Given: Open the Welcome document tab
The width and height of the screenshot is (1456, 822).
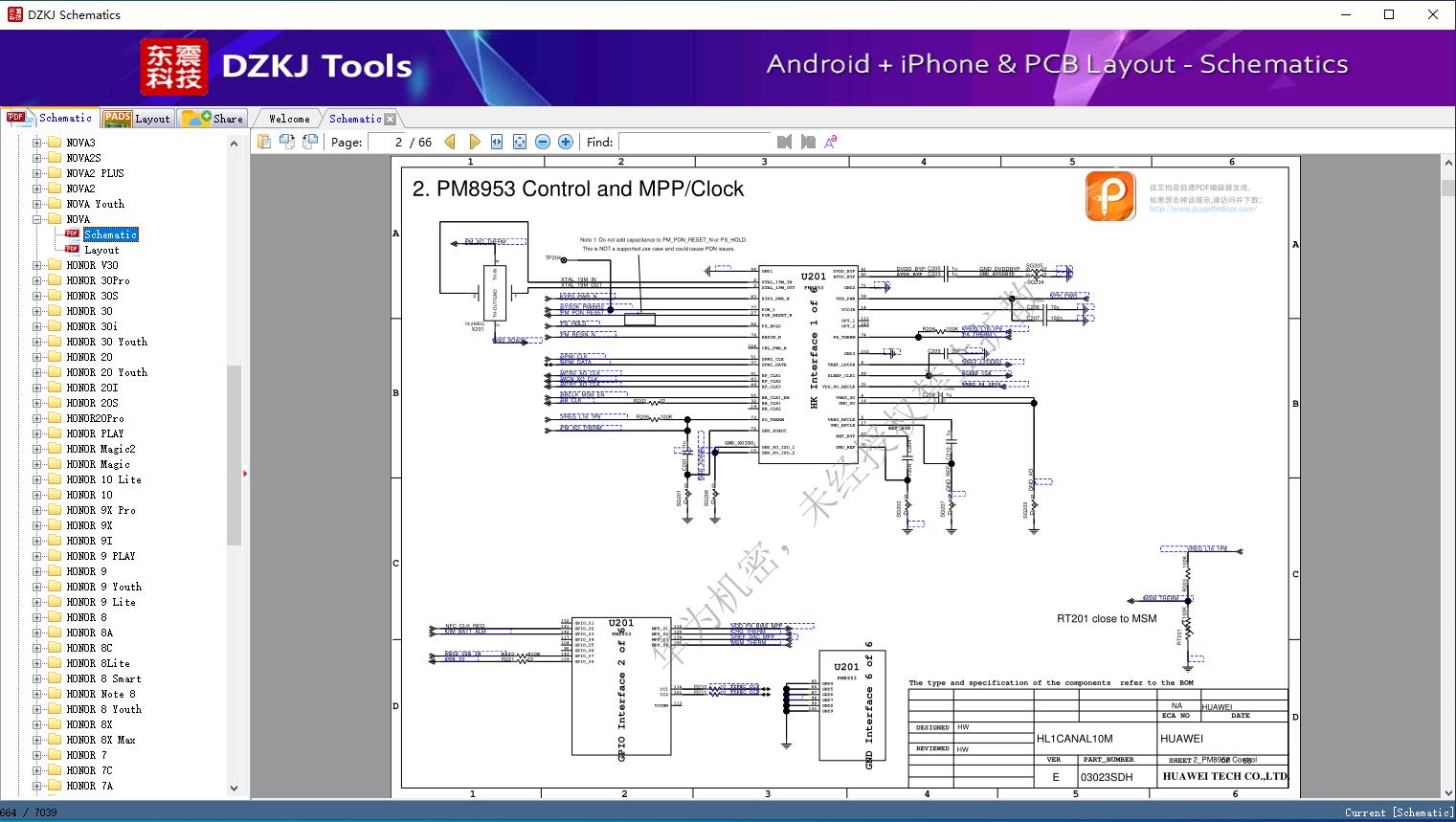Looking at the screenshot, I should click(x=289, y=120).
